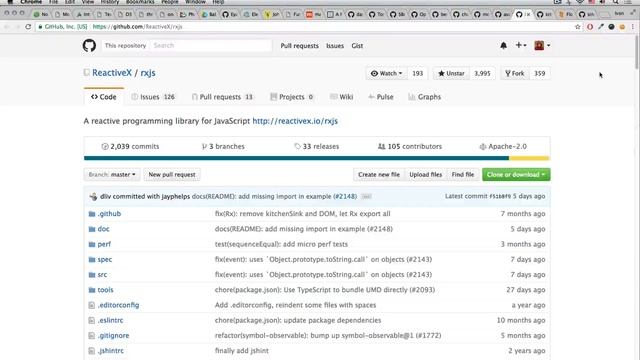Click the search input in the header
The height and width of the screenshot is (360, 640).
211,45
